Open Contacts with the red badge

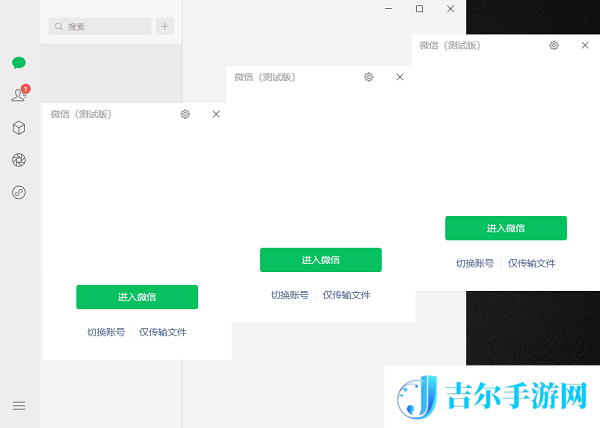point(19,94)
